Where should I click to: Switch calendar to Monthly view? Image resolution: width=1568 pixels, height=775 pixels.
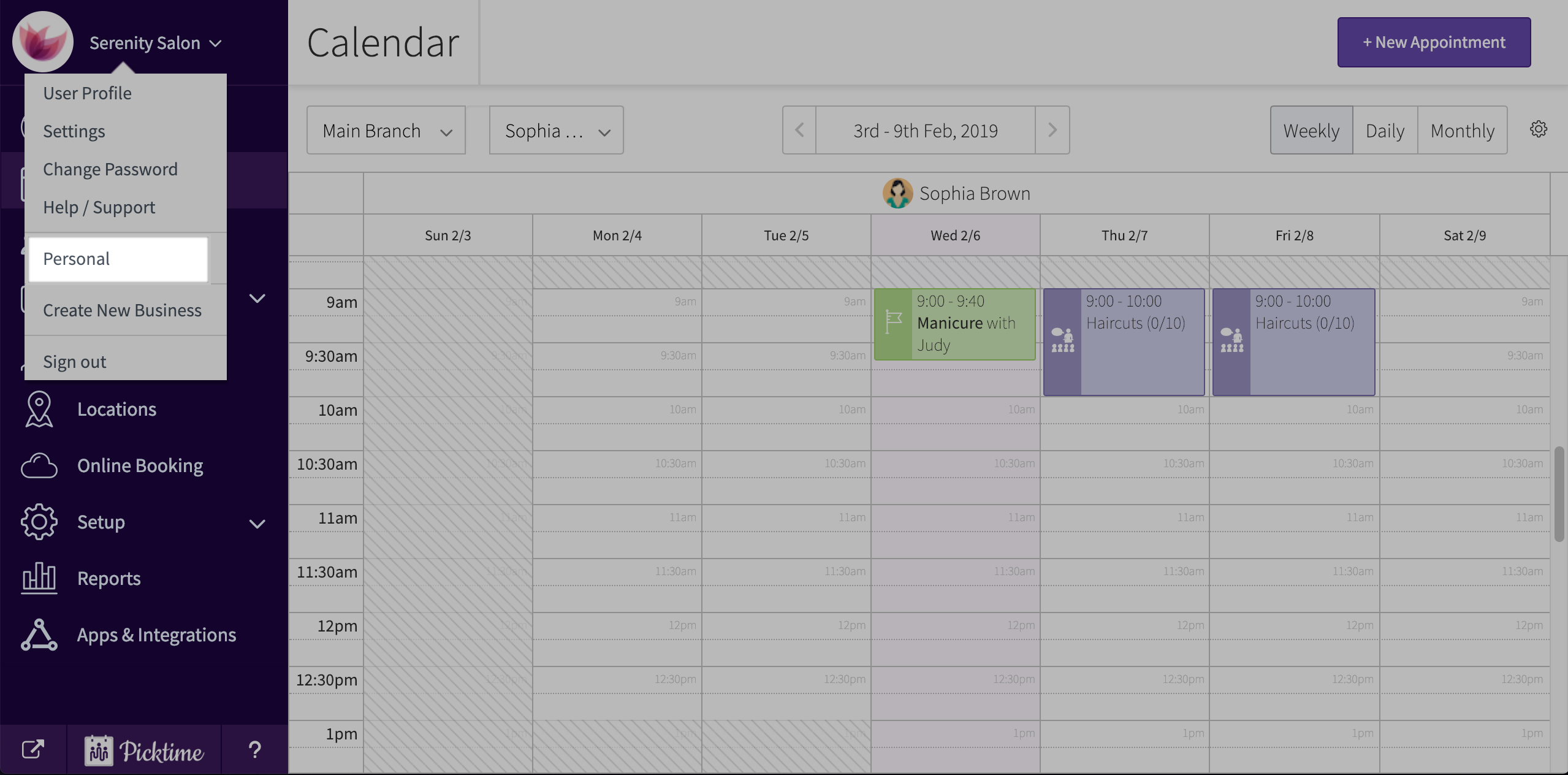point(1463,131)
